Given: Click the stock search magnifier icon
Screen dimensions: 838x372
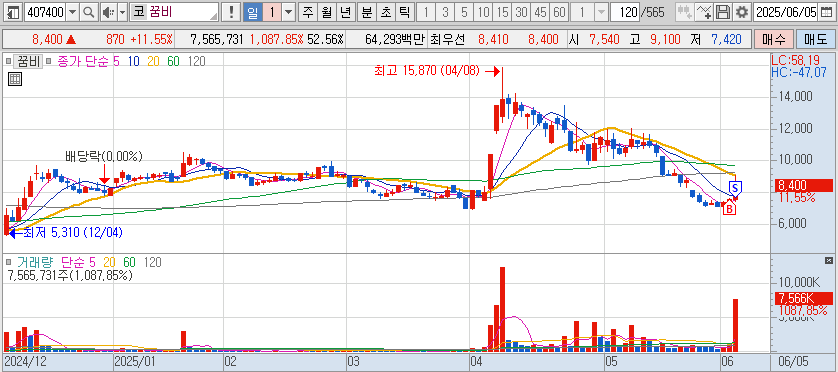Looking at the screenshot, I should (x=89, y=12).
